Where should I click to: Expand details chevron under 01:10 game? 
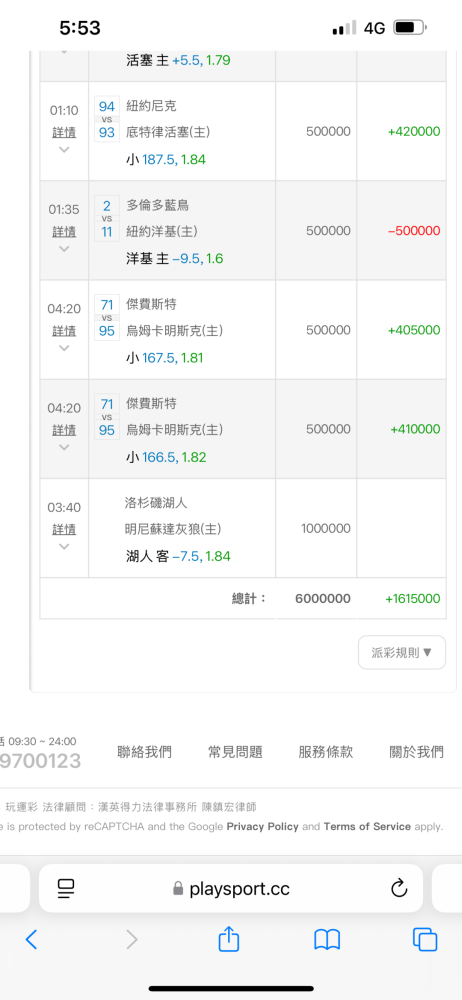pos(64,149)
